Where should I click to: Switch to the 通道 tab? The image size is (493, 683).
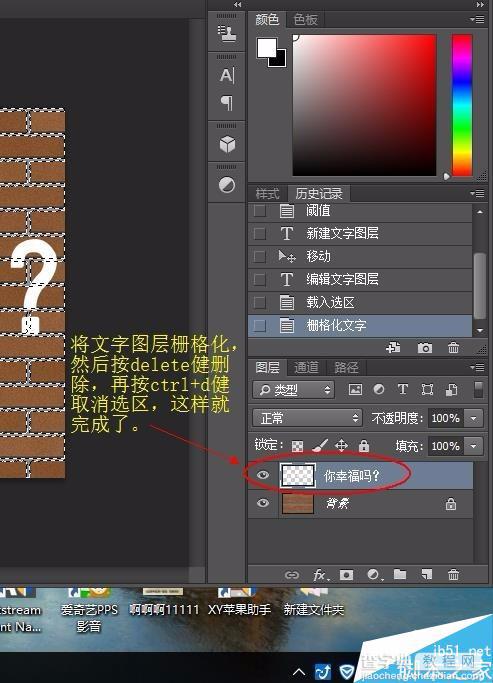[x=306, y=367]
